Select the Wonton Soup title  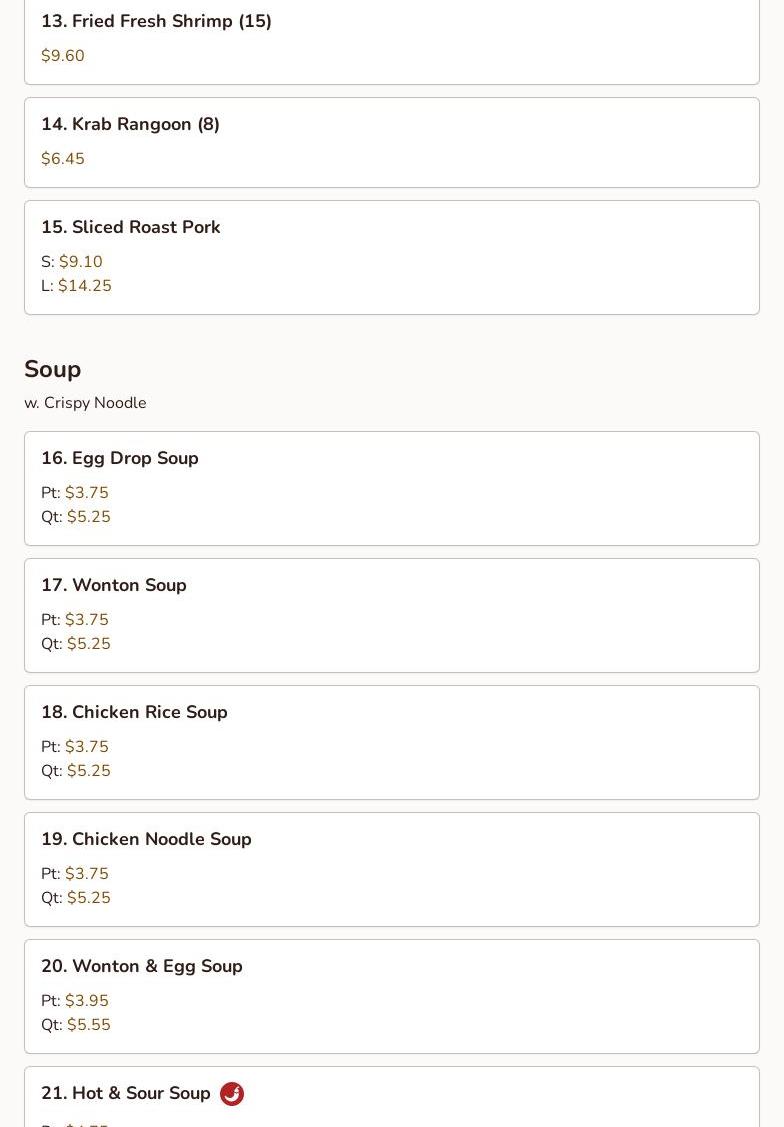(x=114, y=585)
